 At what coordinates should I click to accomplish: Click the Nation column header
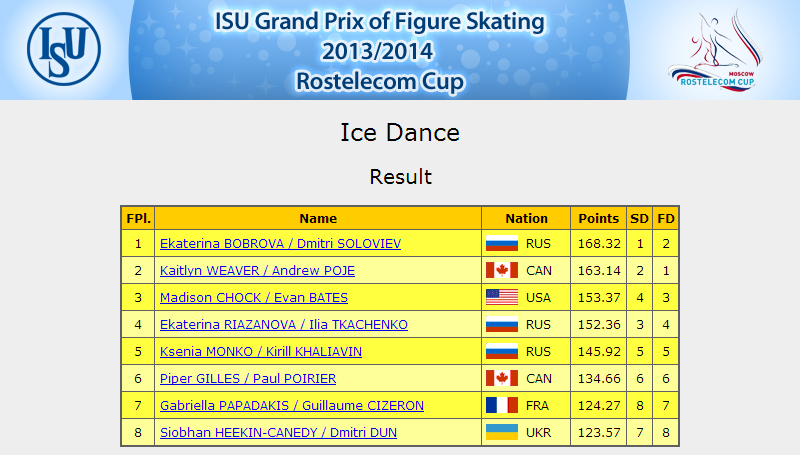526,218
